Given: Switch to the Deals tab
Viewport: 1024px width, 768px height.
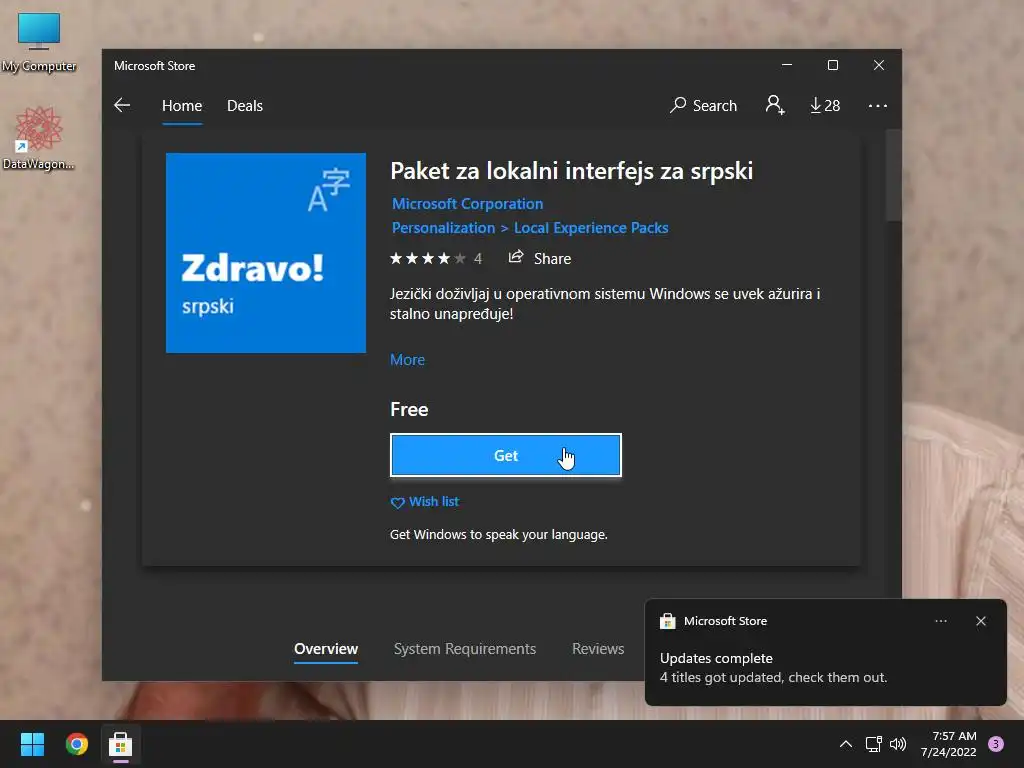Looking at the screenshot, I should pos(245,106).
